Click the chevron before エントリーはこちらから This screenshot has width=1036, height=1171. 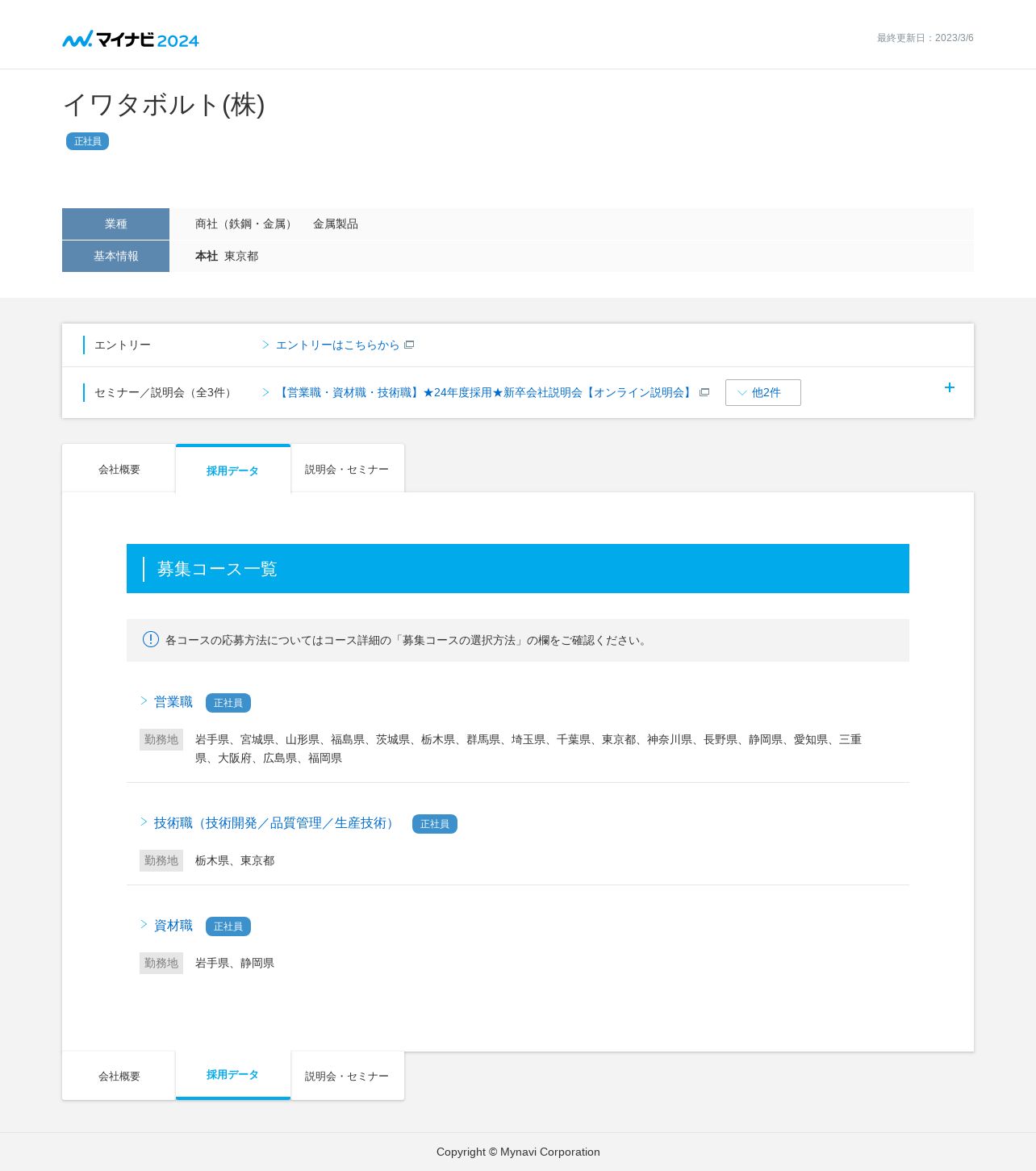[265, 345]
